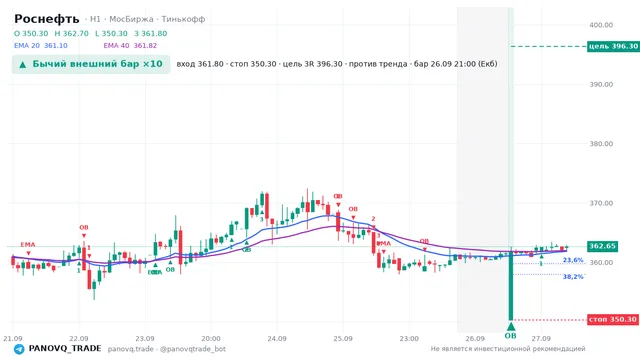The height and width of the screenshot is (360, 640).
Task: Click the 360.00 price axis label
Action: [x=601, y=262]
